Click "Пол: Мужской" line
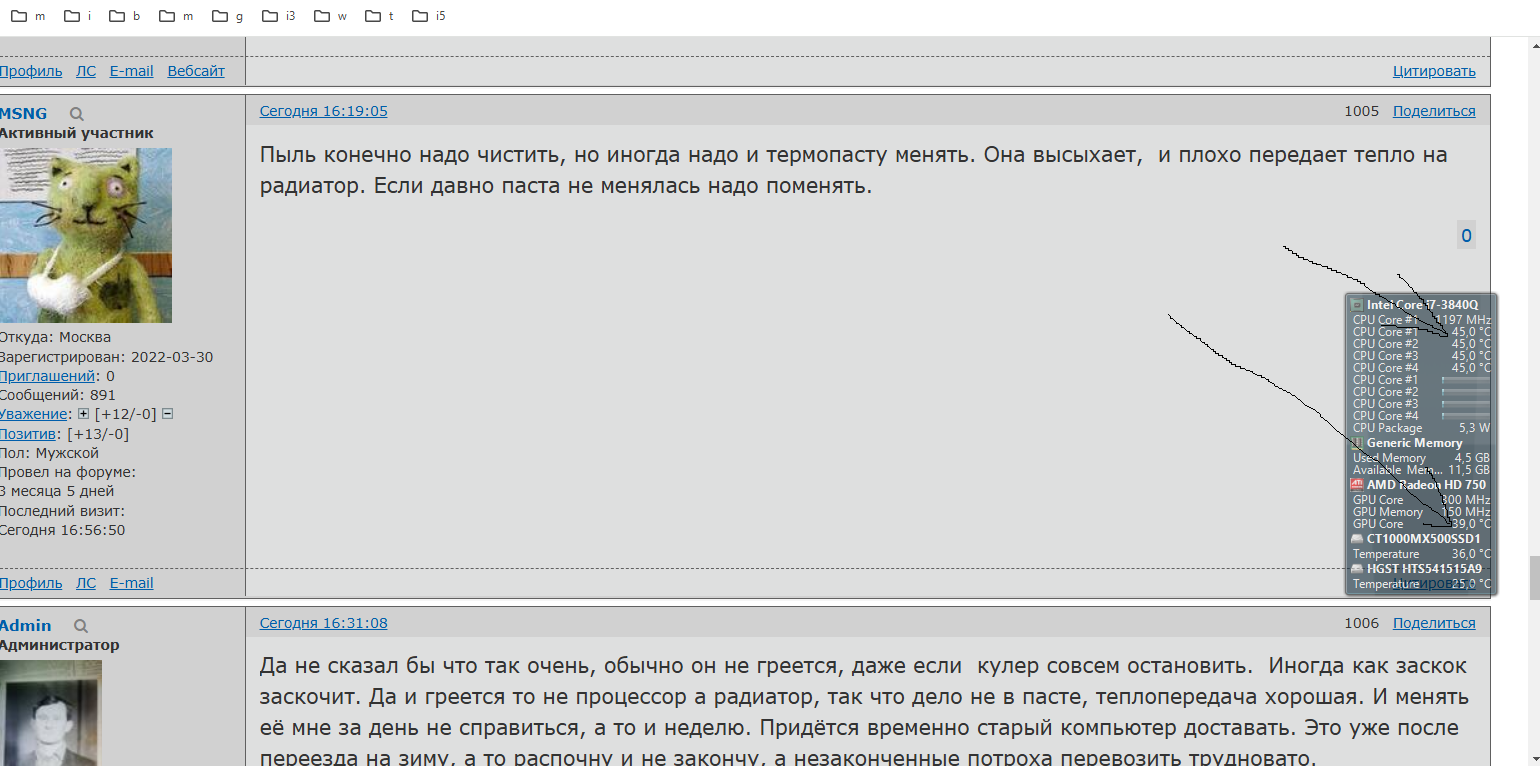Viewport: 1540px width, 766px height. click(x=49, y=453)
